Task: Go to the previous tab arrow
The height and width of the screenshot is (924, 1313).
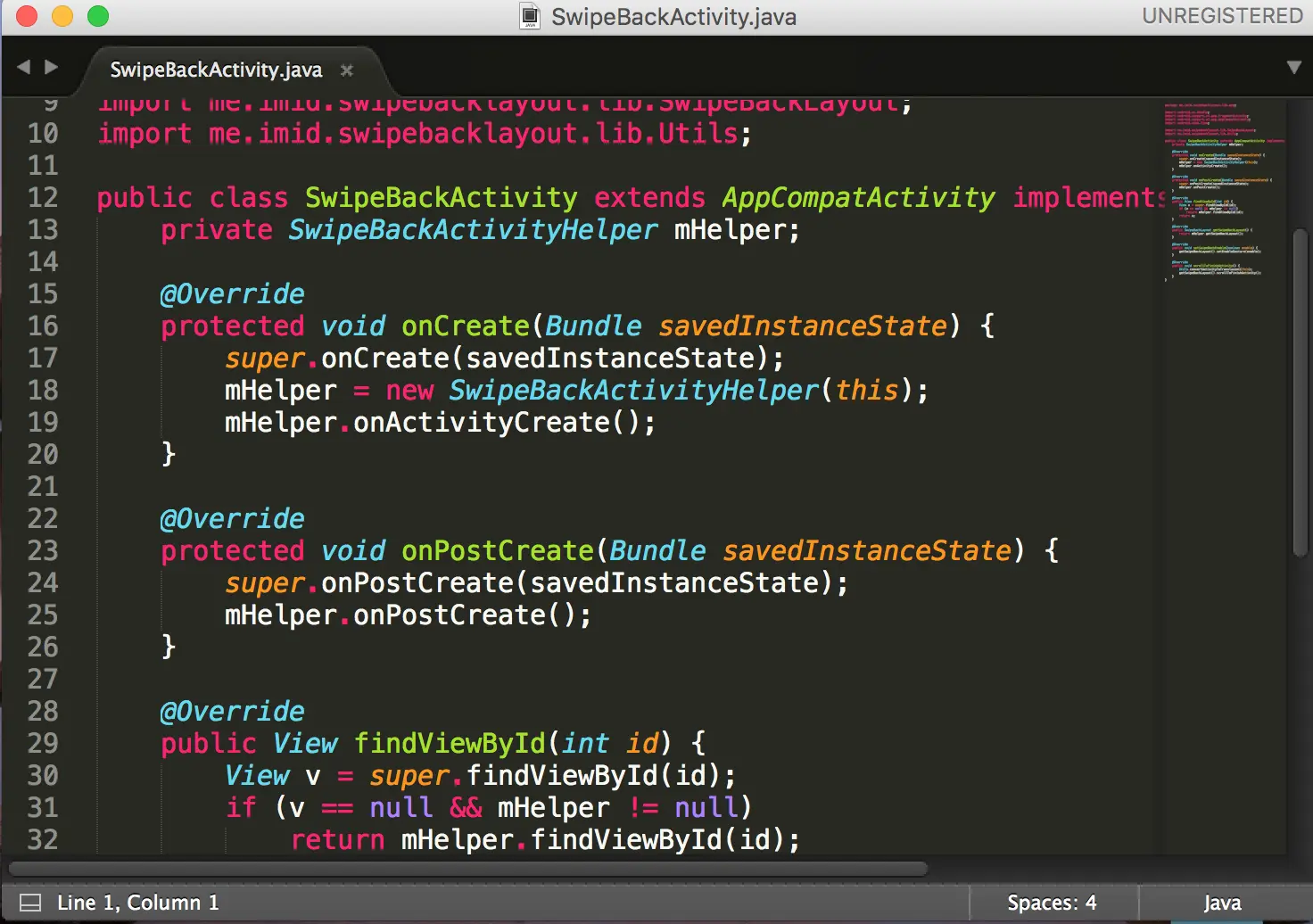Action: [24, 67]
